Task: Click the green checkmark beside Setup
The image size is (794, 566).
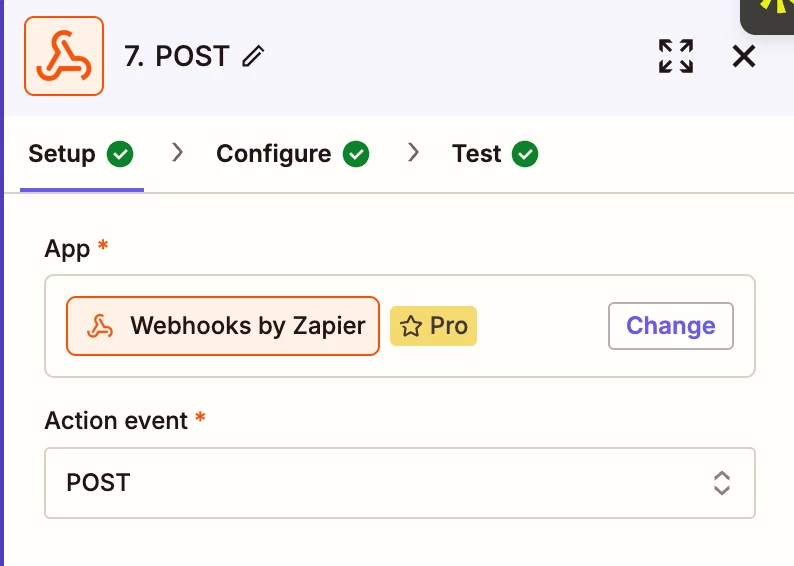Action: (121, 154)
